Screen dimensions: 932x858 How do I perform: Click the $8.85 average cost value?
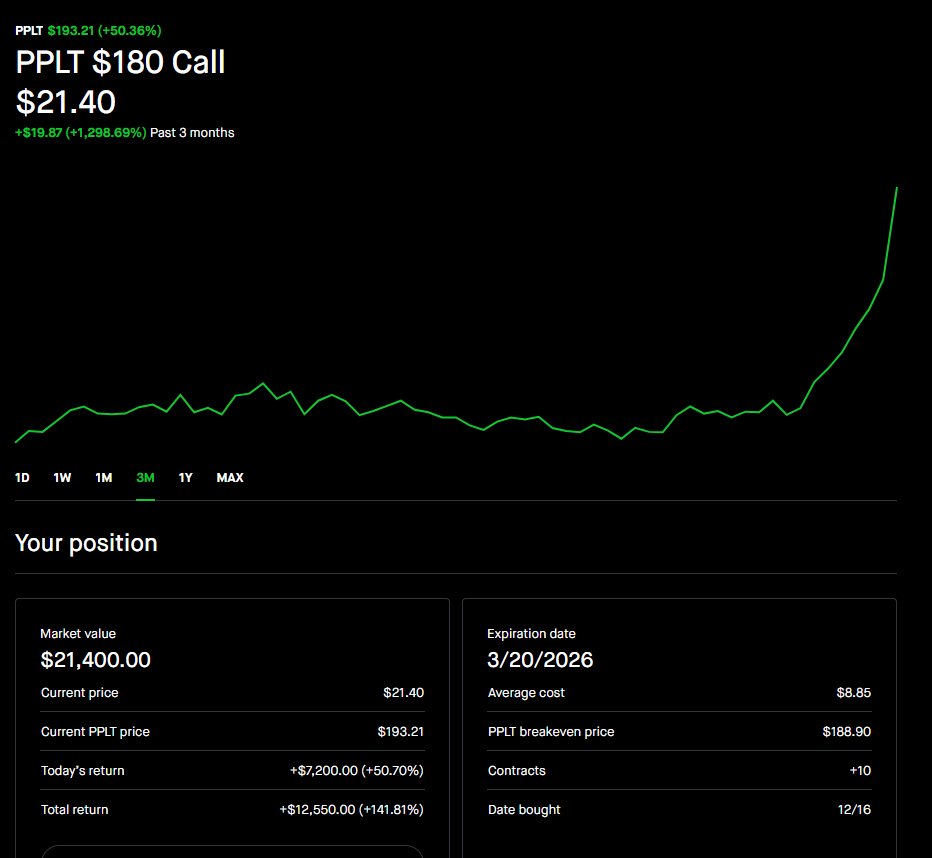click(x=854, y=693)
